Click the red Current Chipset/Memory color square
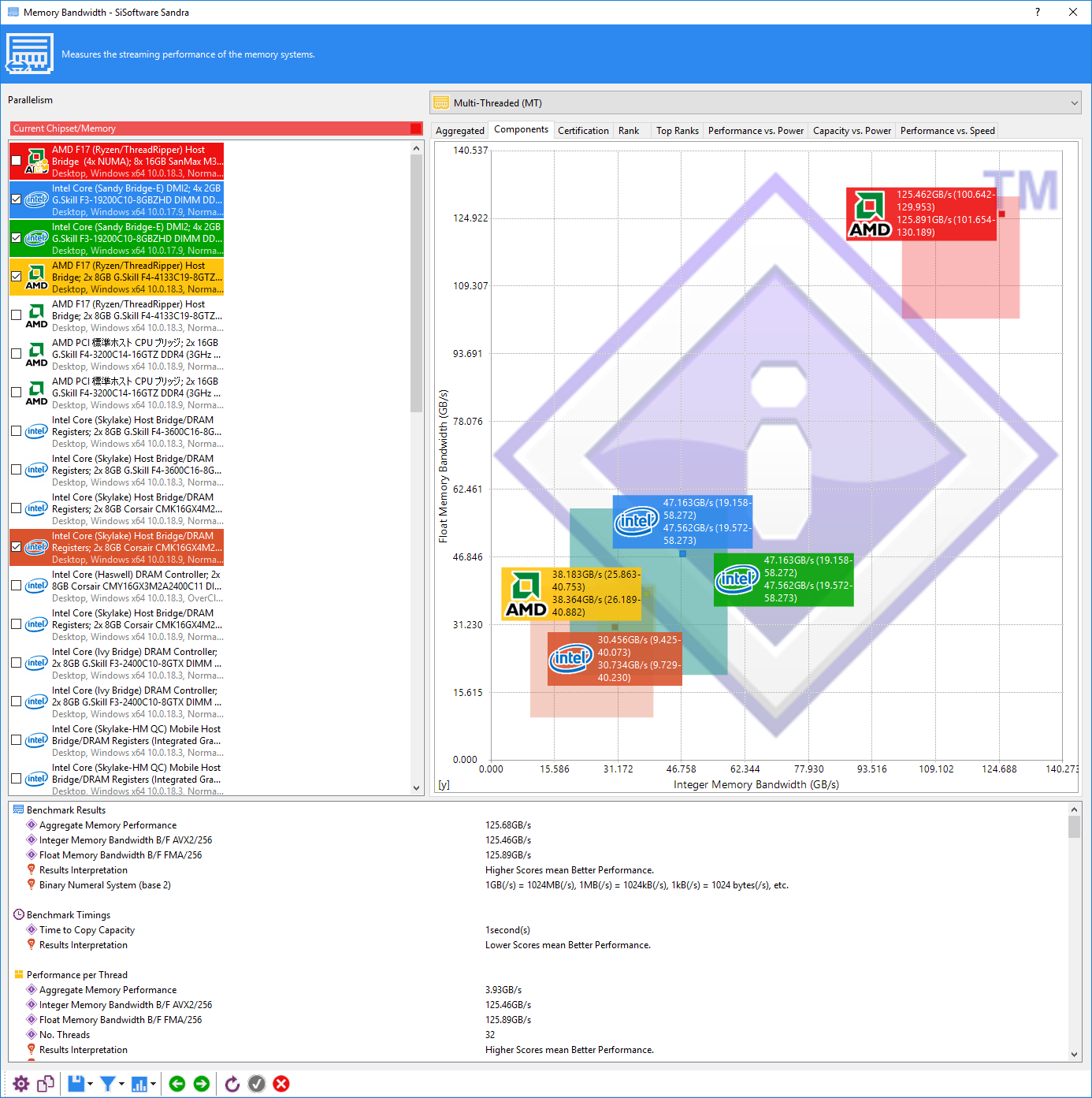Image resolution: width=1092 pixels, height=1098 pixels. click(x=416, y=128)
